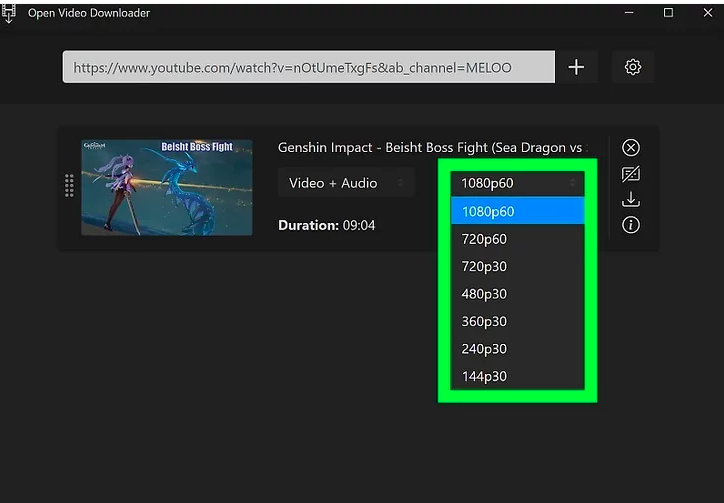Grab the drag handle beside the thumbnail
Viewport: 724px width, 503px height.
(69, 186)
